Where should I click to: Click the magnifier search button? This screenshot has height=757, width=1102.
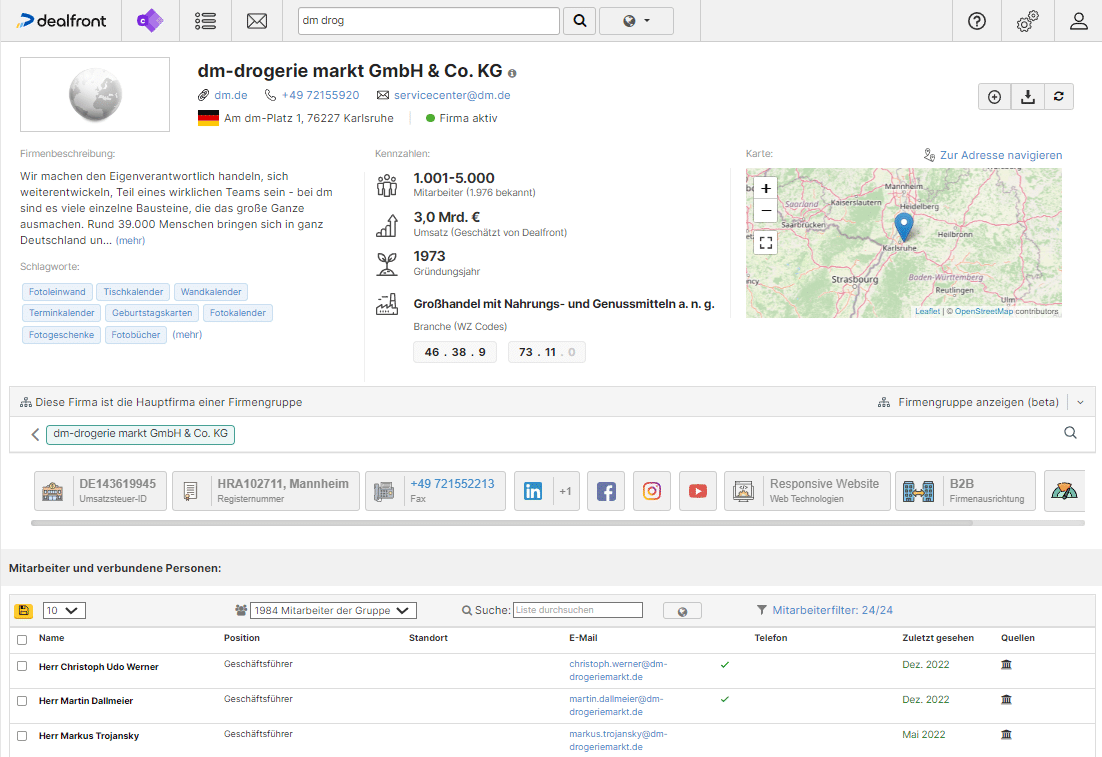point(580,21)
